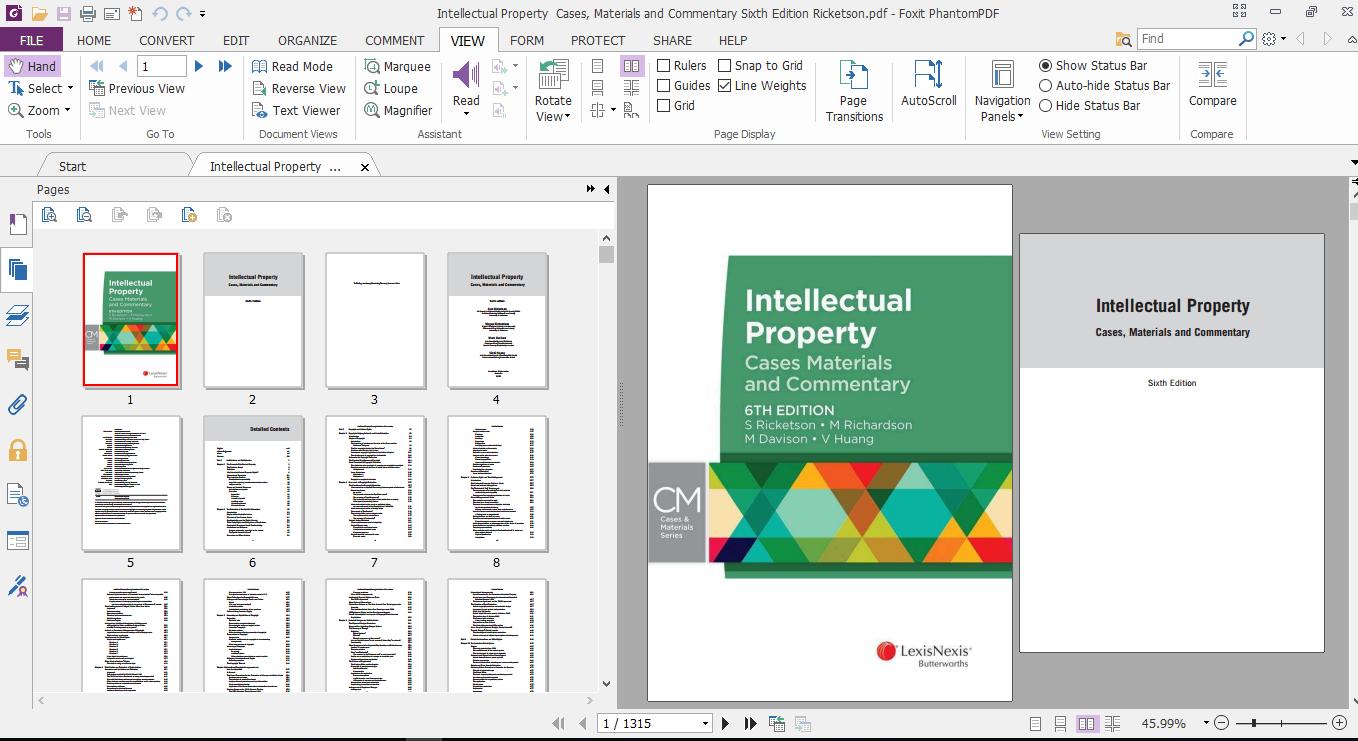Click Read Mode button
Screen dimensions: 1358x741
tap(292, 66)
